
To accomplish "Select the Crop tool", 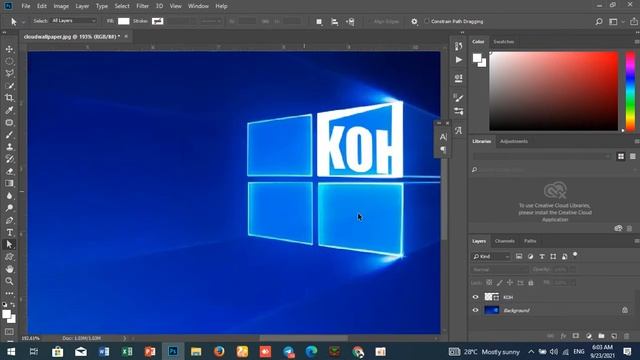I will tap(9, 98).
